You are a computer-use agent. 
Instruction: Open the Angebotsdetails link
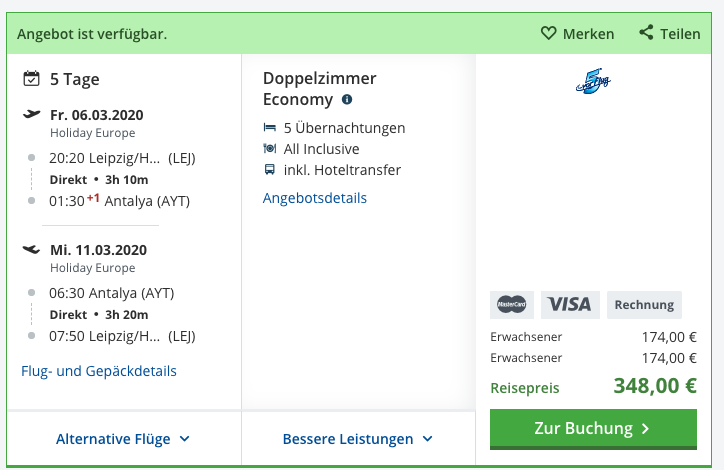click(x=314, y=198)
